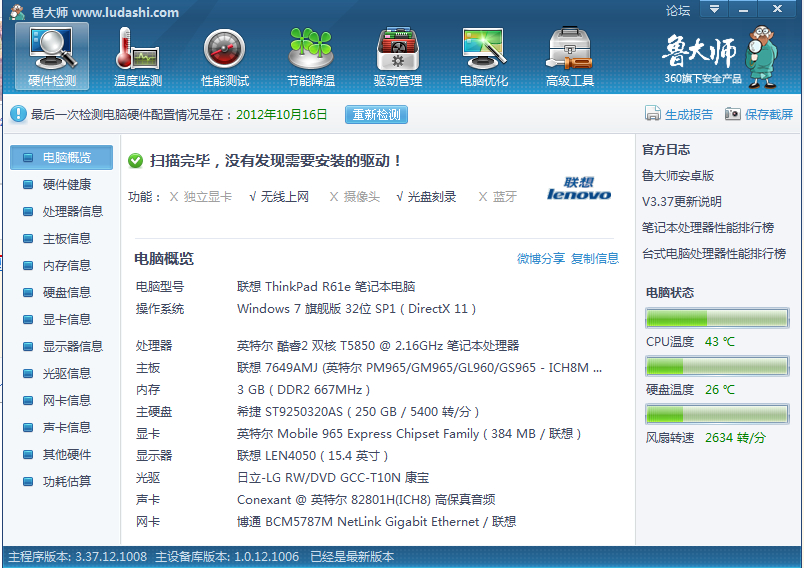
Task: Open the 高级工具 toolbox icon
Action: coord(570,56)
